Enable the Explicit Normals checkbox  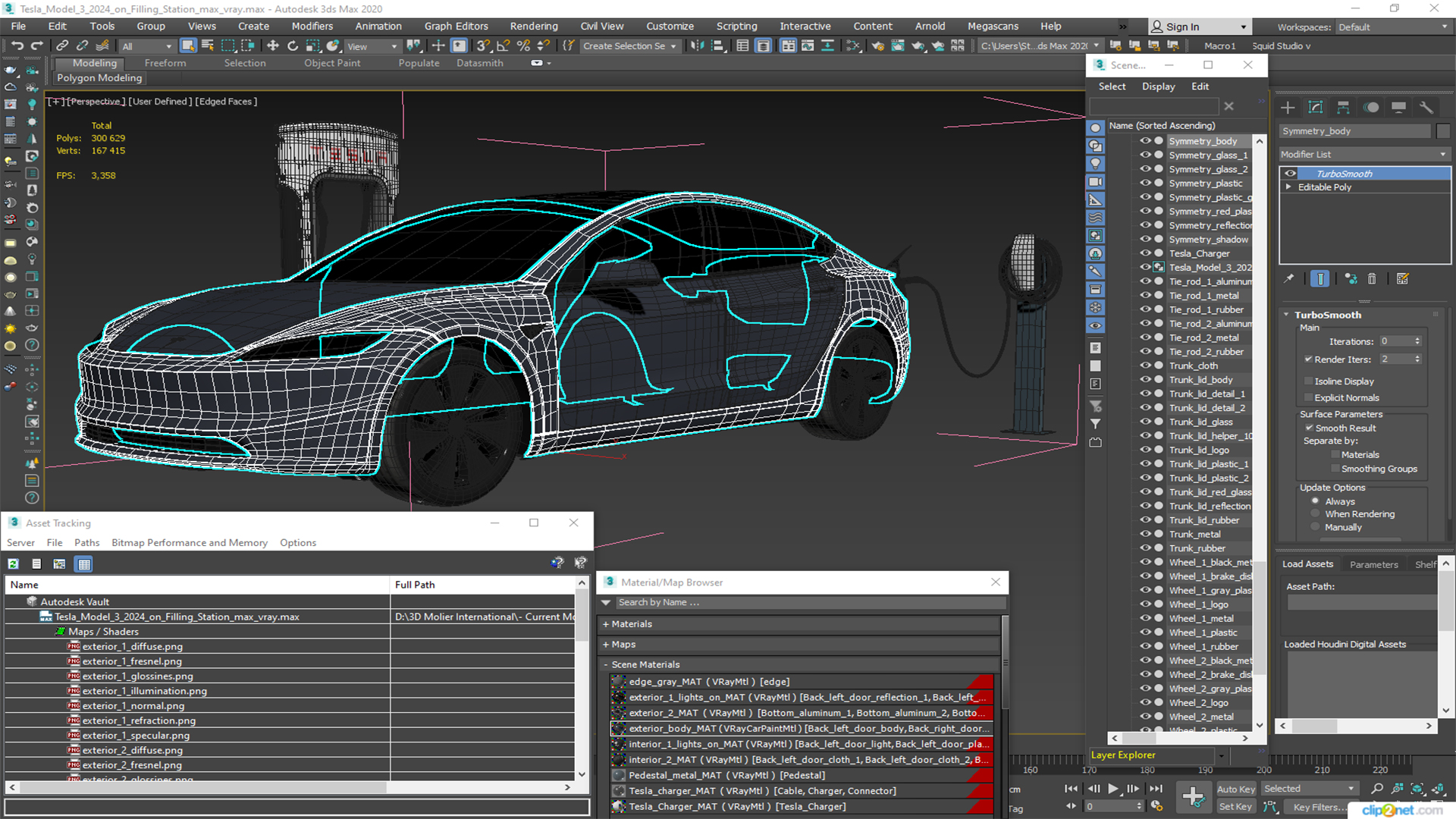click(x=1308, y=397)
